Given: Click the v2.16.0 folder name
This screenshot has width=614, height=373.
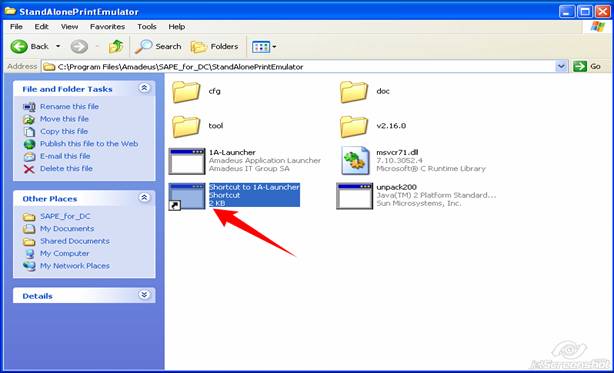Looking at the screenshot, I should pos(391,126).
